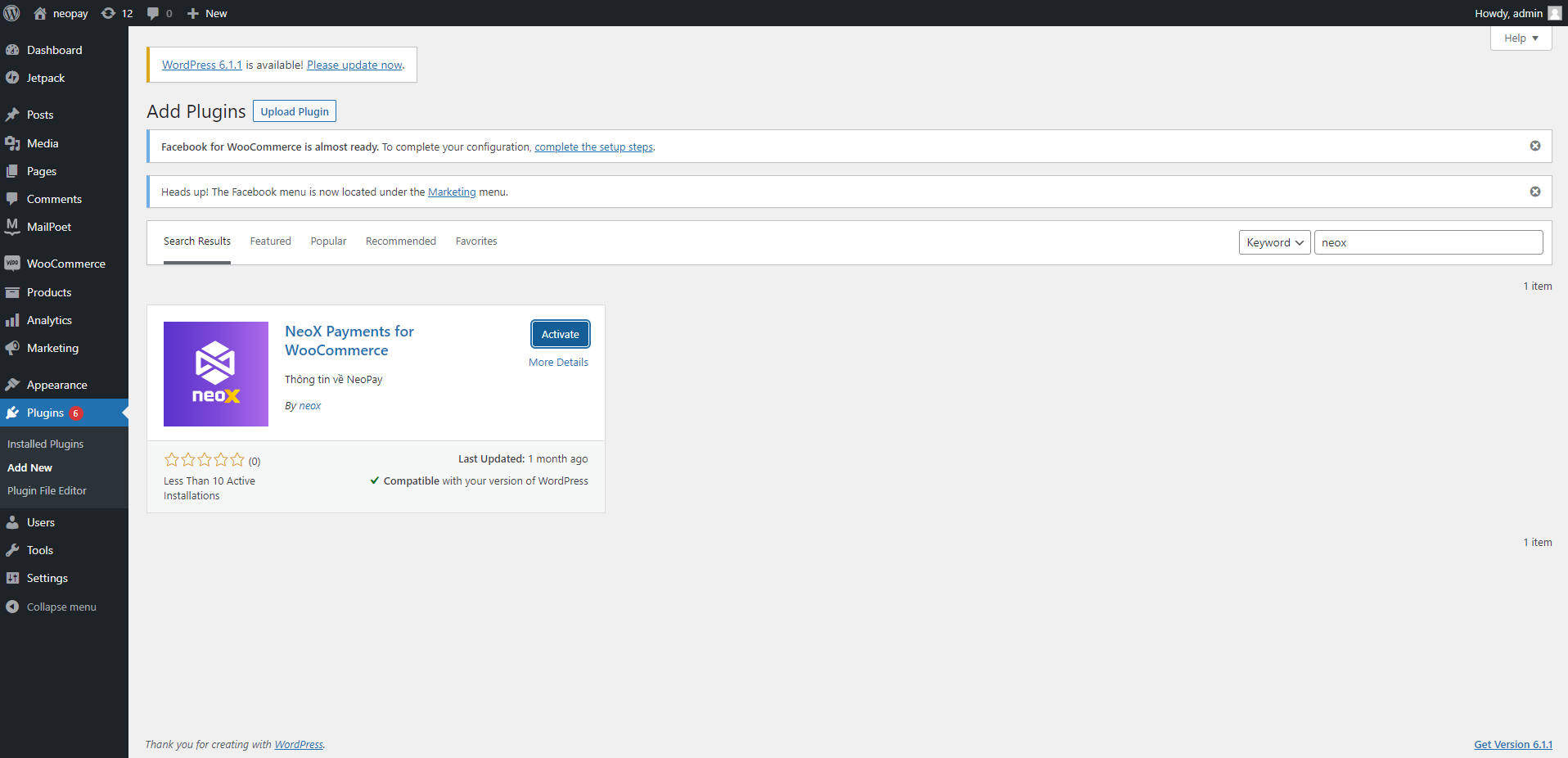Screen dimensions: 1568x758
Task: Open the WordPress link in footer credit
Action: point(299,745)
